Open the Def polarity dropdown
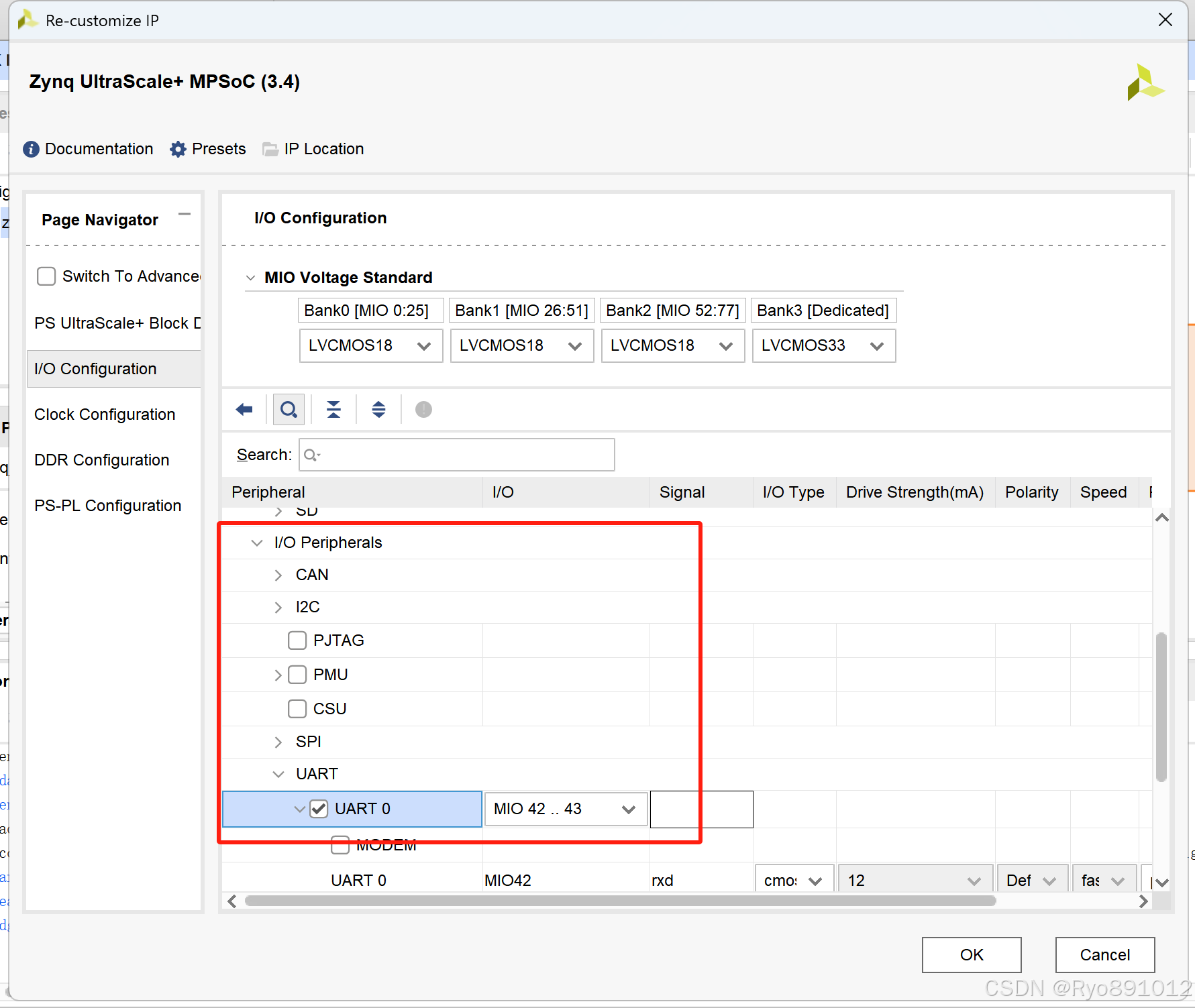Screen dimensions: 1195x1008 coord(1033,880)
